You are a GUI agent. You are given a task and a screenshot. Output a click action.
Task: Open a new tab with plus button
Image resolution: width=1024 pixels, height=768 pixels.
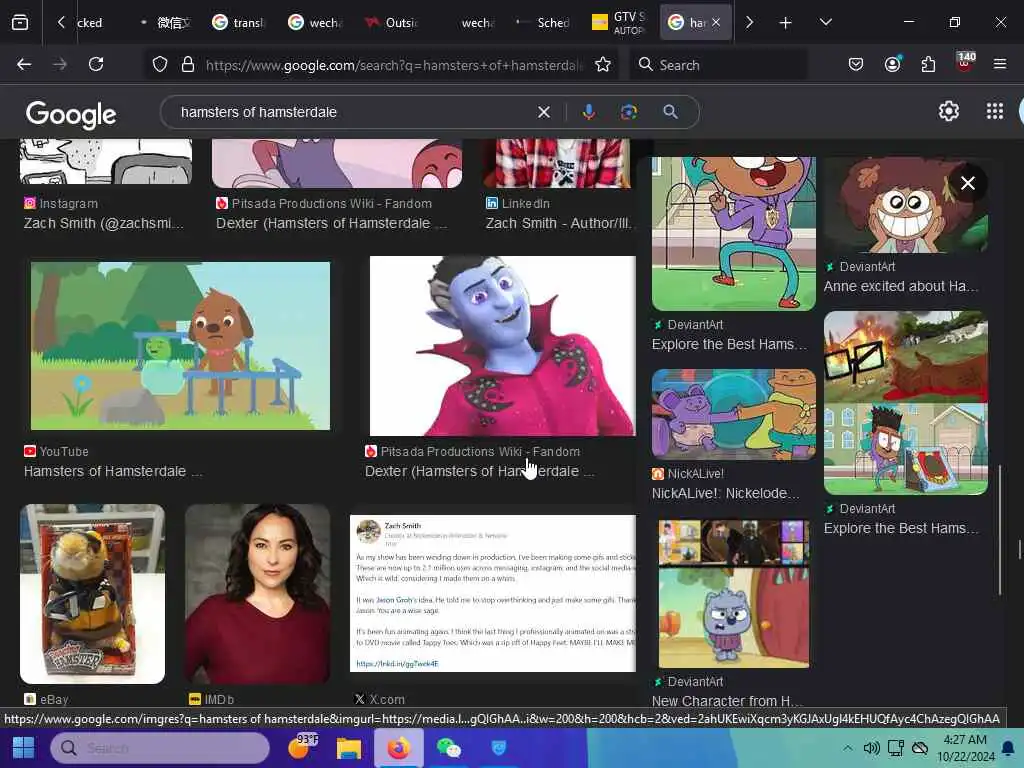click(x=785, y=23)
